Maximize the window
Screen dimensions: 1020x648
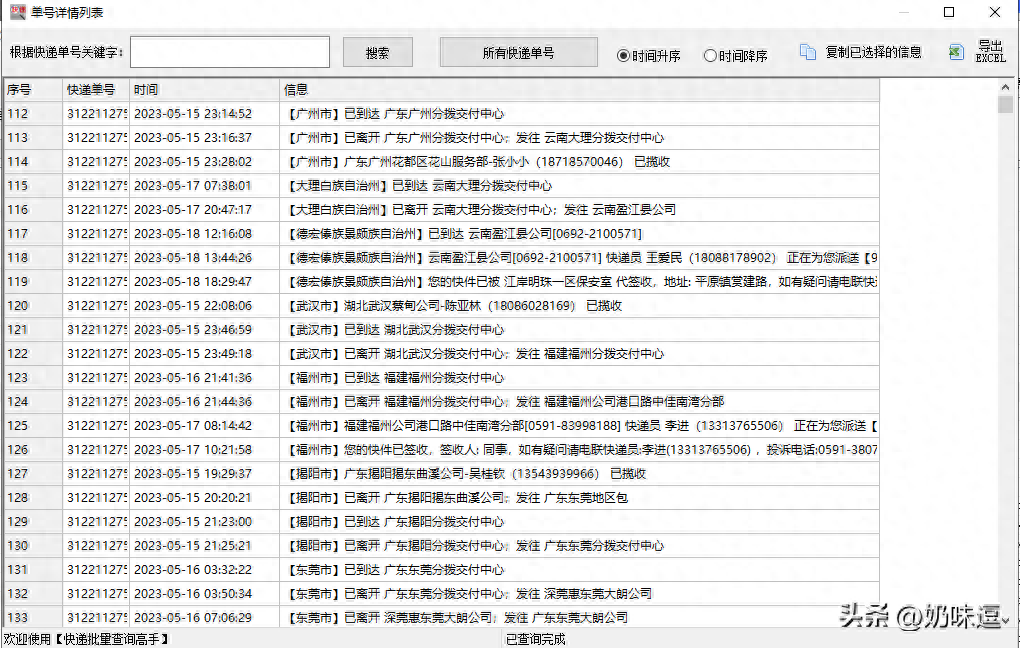[x=949, y=12]
